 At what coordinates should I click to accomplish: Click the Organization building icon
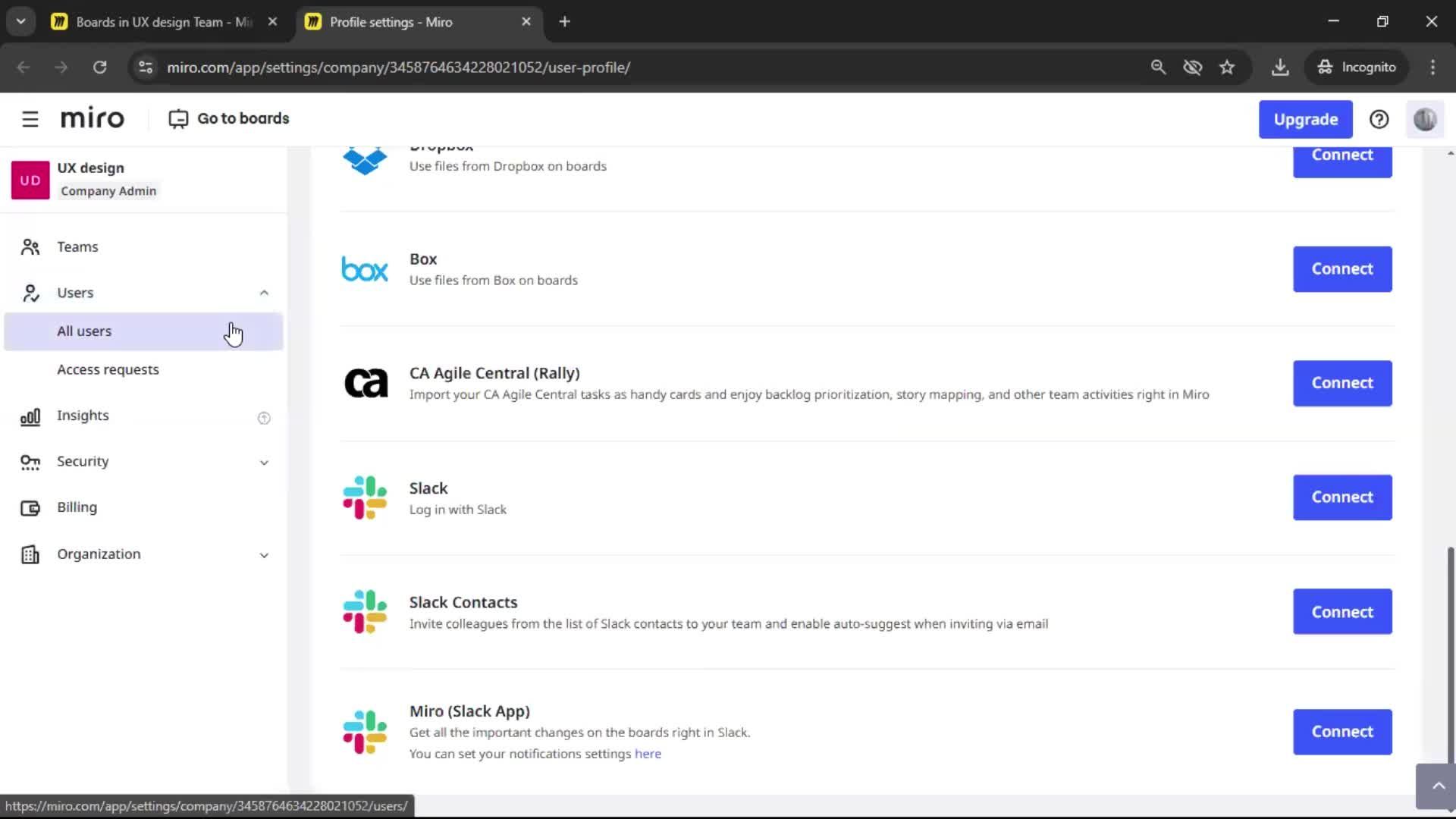click(30, 554)
